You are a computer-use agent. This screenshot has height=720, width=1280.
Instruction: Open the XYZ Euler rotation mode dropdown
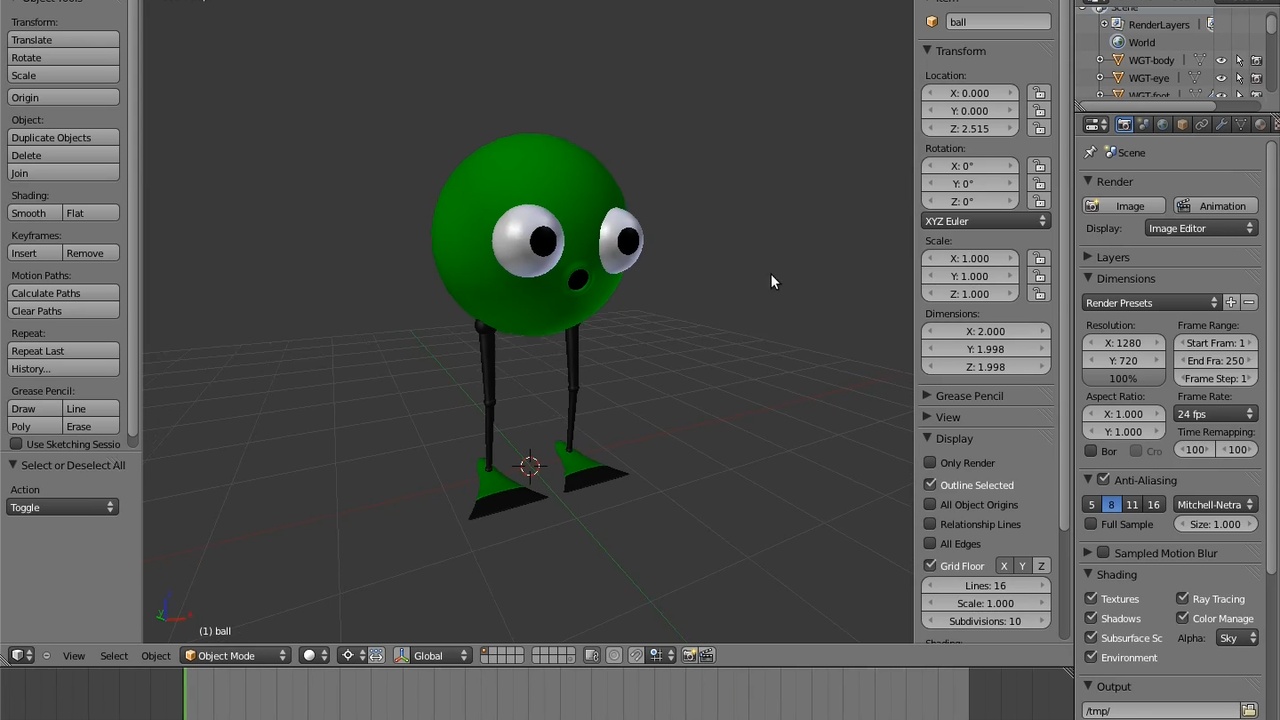click(985, 221)
